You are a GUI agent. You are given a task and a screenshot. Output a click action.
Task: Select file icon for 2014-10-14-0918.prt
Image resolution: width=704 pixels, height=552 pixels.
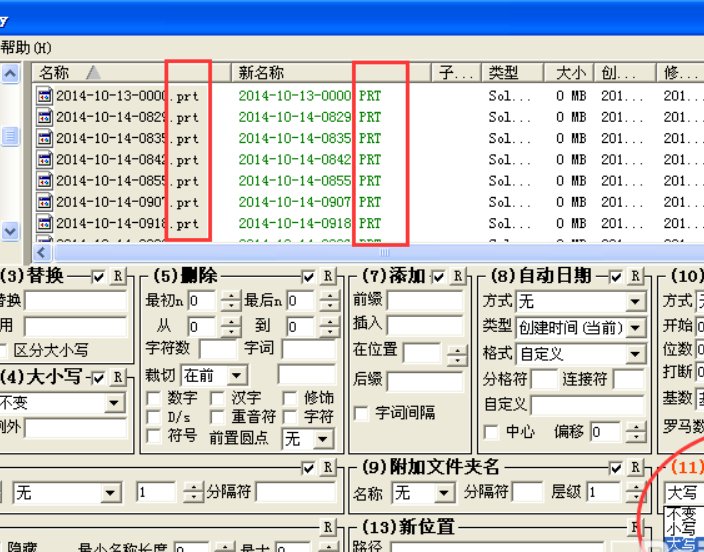point(44,223)
